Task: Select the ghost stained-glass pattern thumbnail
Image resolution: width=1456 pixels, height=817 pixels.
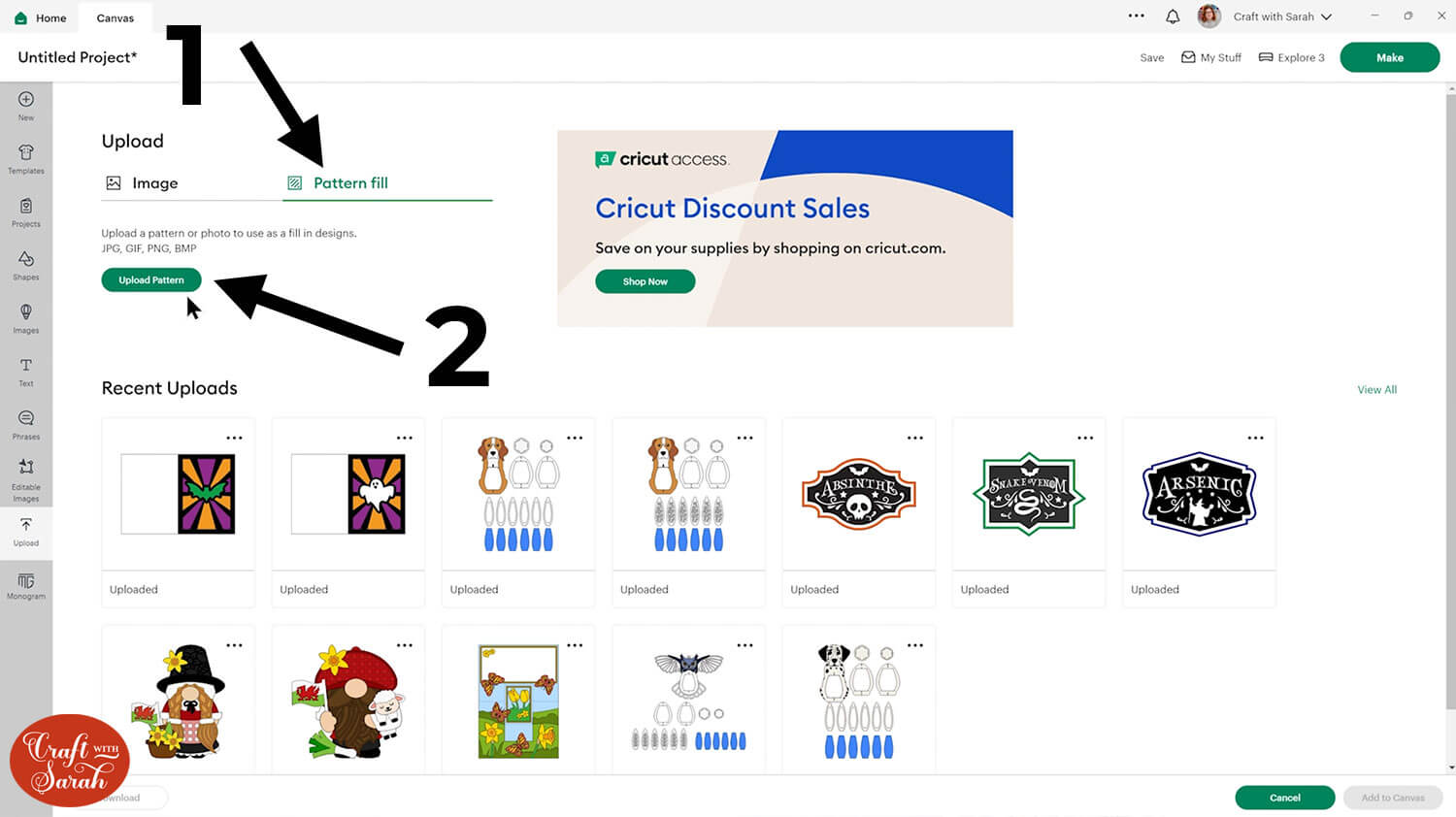Action: (x=348, y=494)
